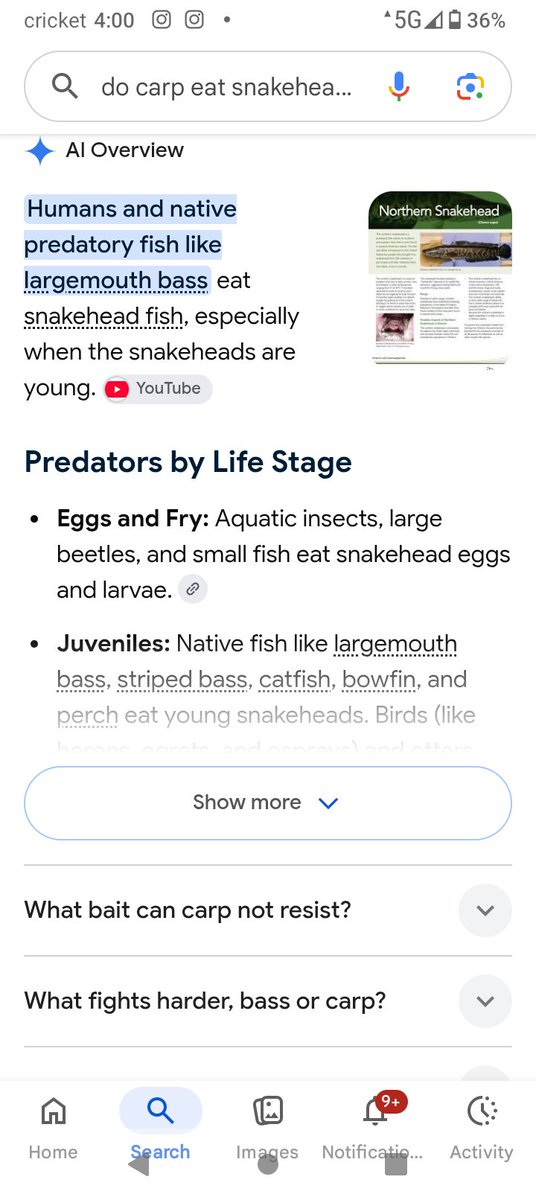Expand the Show more button

[267, 803]
